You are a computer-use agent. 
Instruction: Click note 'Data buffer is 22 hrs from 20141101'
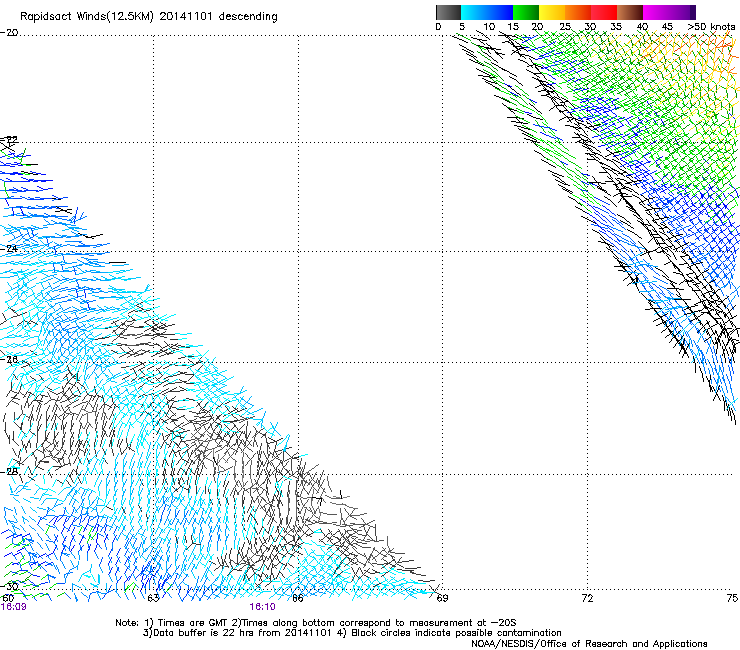coord(241,633)
